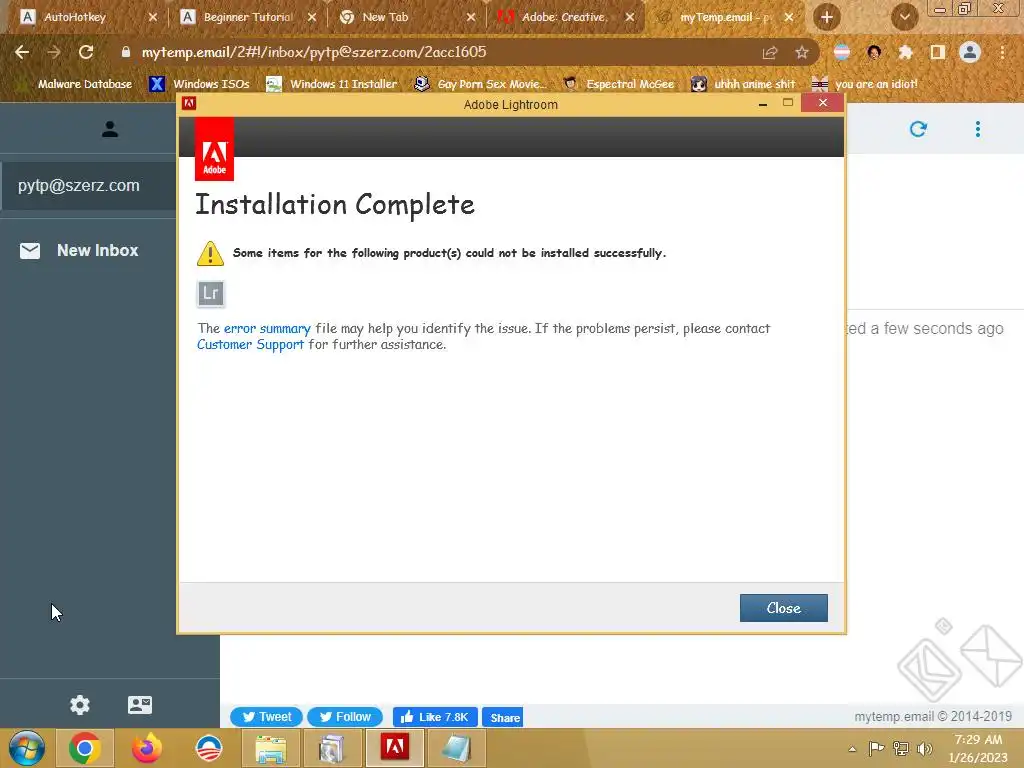Open the you are an idiot! bookmark
Image resolution: width=1024 pixels, height=768 pixels.
tap(865, 84)
